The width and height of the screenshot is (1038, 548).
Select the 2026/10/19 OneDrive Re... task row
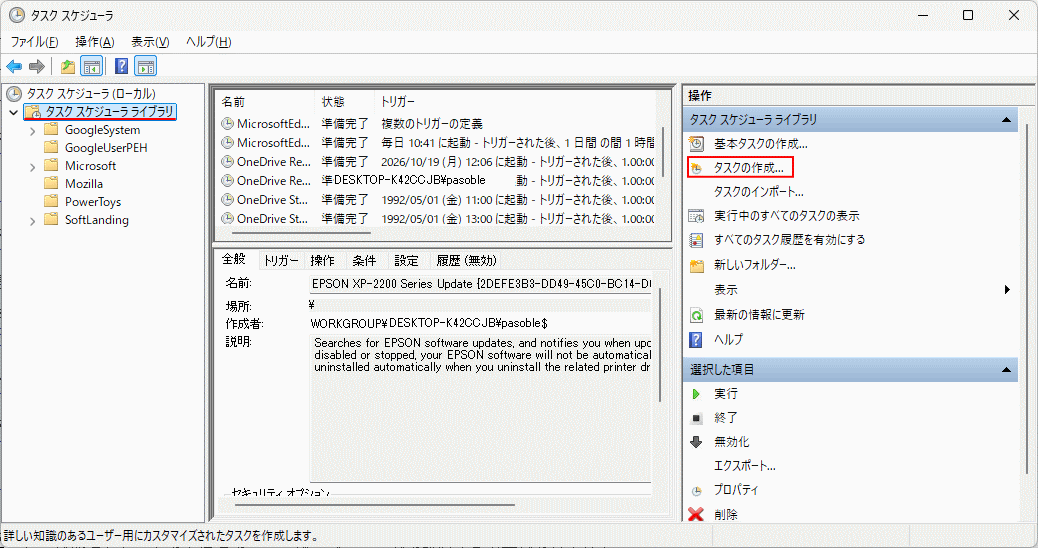tap(437, 161)
